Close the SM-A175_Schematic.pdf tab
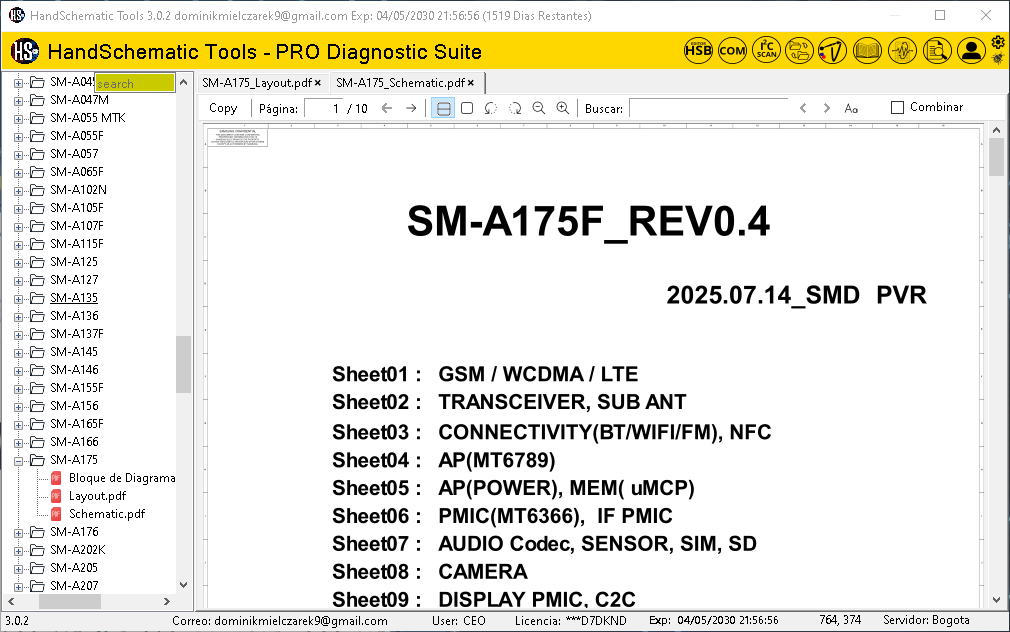The height and width of the screenshot is (632, 1010). click(x=471, y=83)
